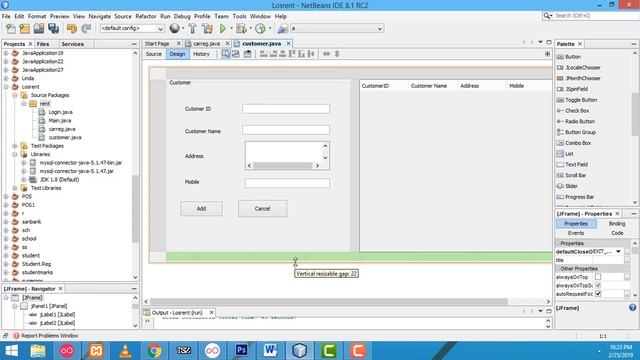The width and height of the screenshot is (640, 360).
Task: Click the designer horizontal scrollbar
Action: coord(329,302)
